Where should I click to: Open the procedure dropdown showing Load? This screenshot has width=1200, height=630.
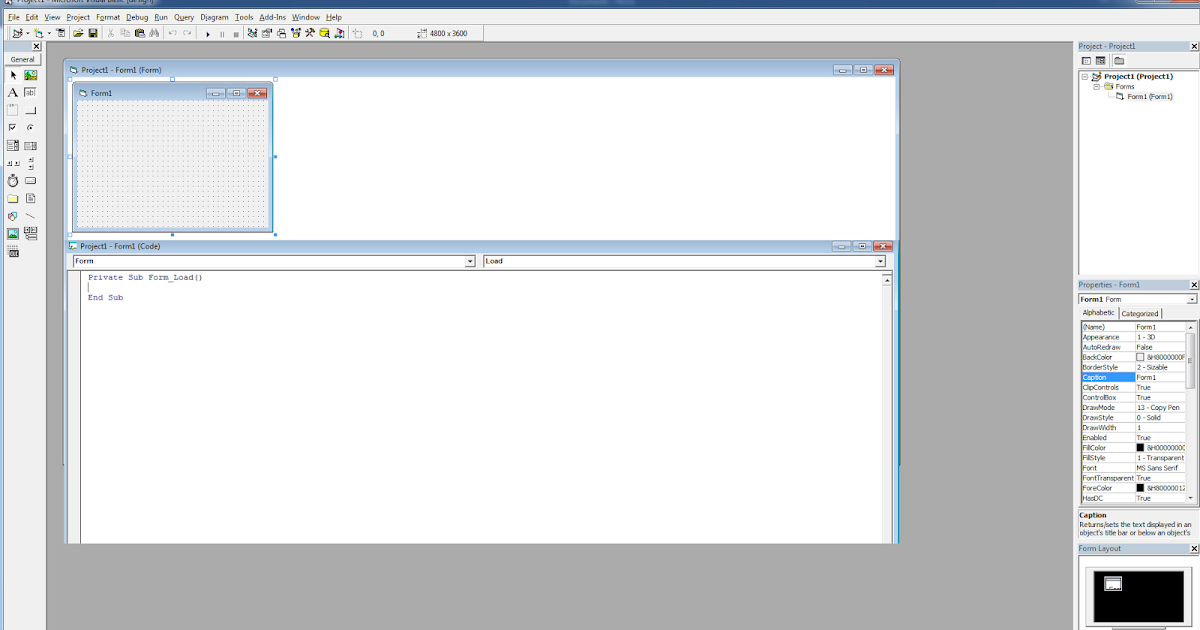coord(879,261)
